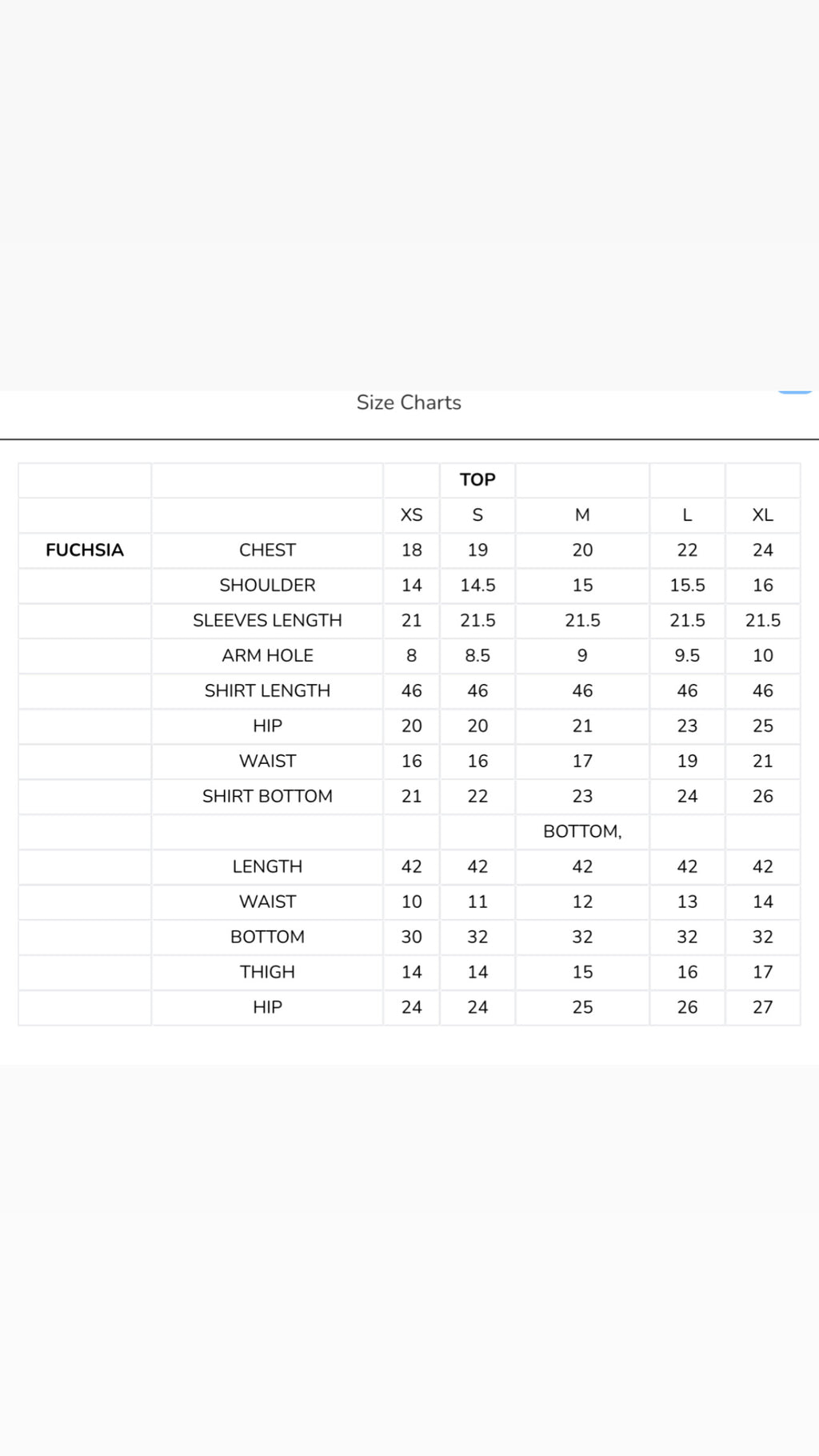Click the ARM HOLE row label

tap(267, 655)
